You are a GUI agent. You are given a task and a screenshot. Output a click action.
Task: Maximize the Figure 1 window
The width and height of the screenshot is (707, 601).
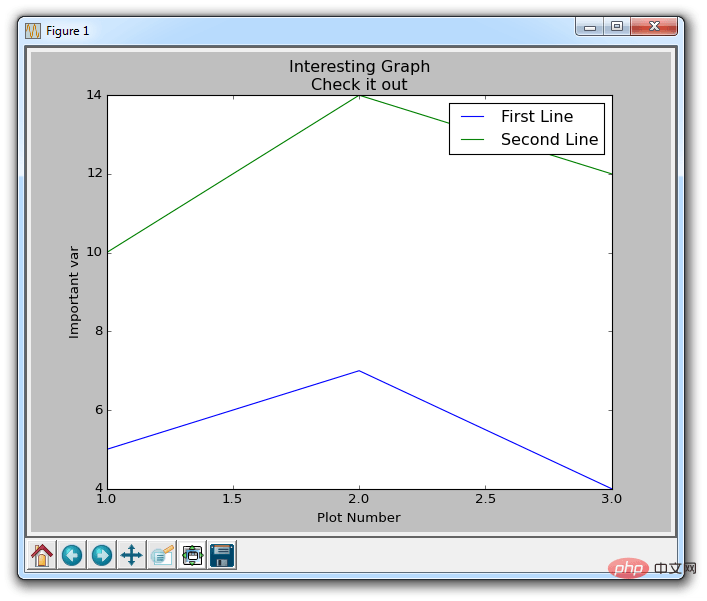pyautogui.click(x=617, y=27)
